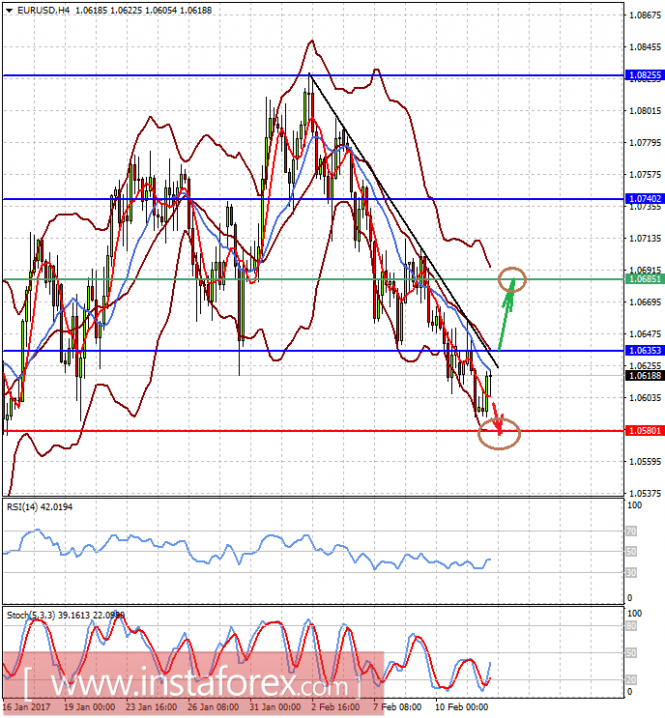Click the EURUSD,H4 symbol label
Viewport: 665px width, 718px height.
tap(44, 10)
